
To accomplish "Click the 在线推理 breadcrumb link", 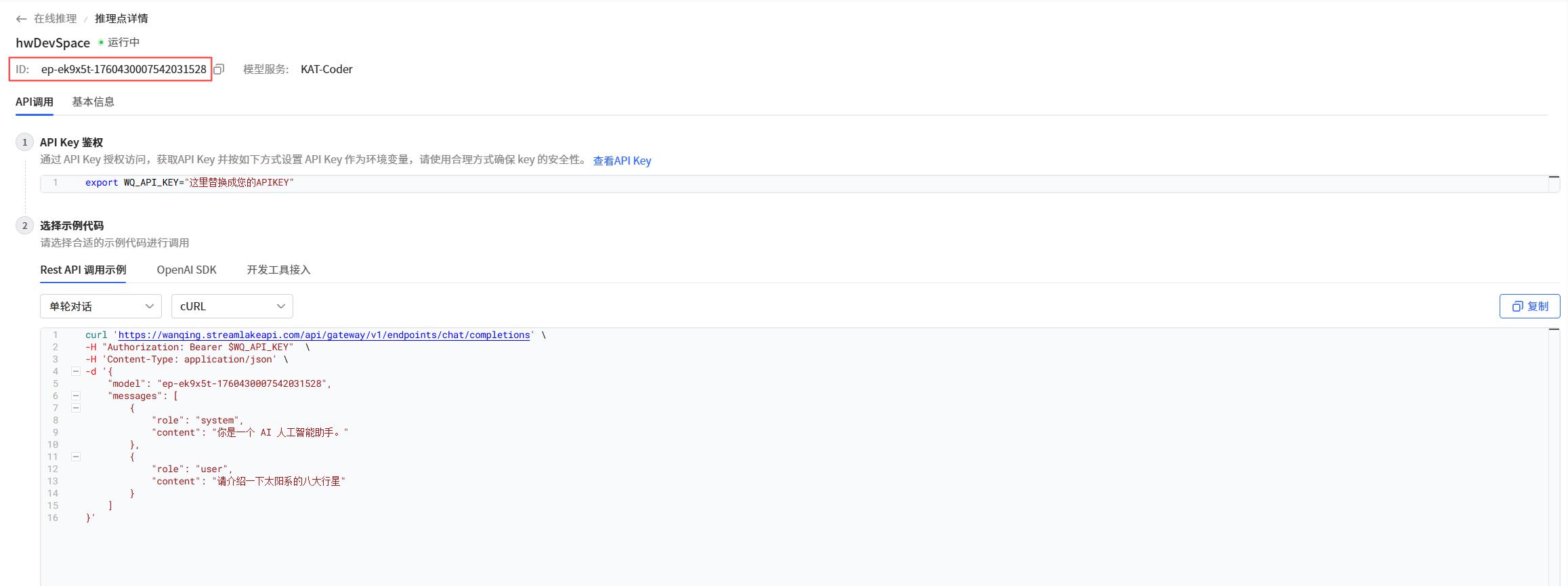I will tap(55, 19).
